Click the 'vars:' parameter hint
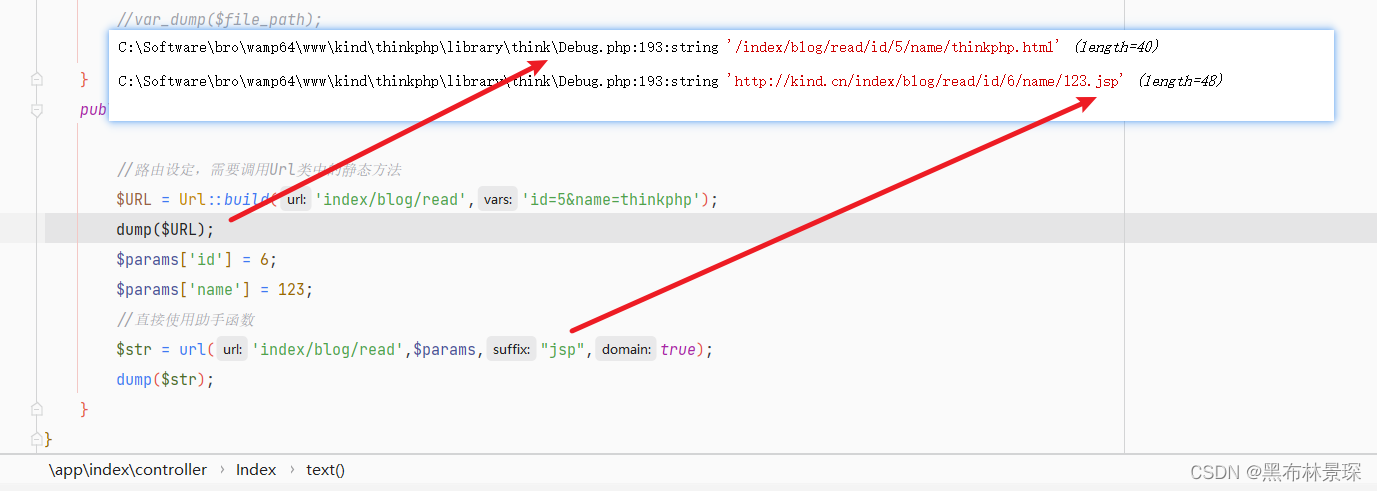This screenshot has height=491, width=1377. (498, 200)
